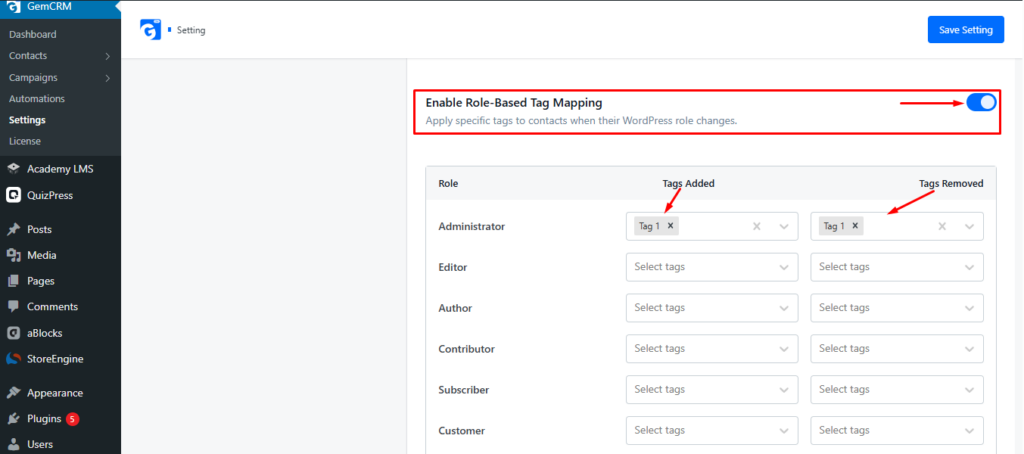Image resolution: width=1024 pixels, height=454 pixels.
Task: Expand the Contacts submenu chevron
Action: click(x=108, y=56)
